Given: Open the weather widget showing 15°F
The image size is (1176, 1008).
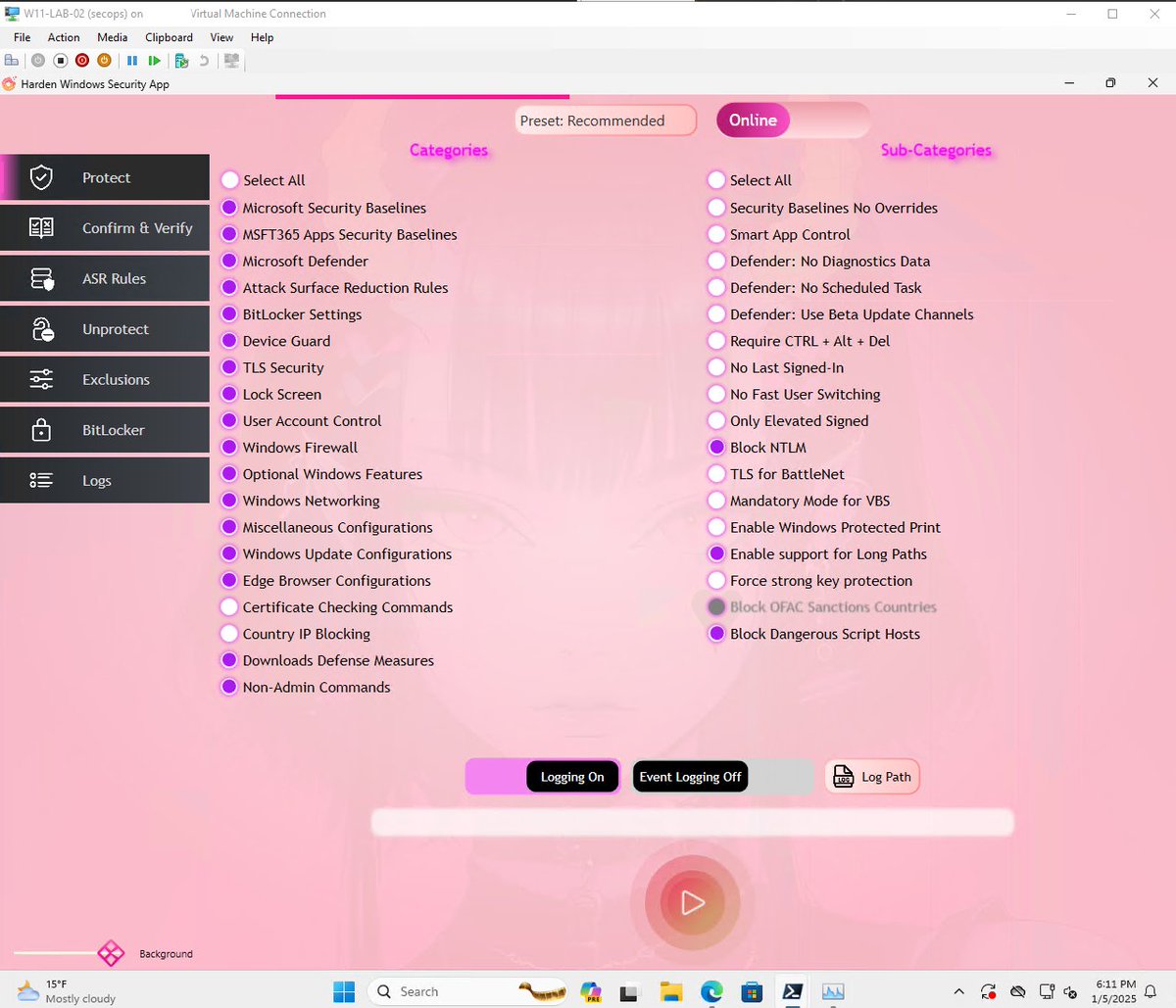Looking at the screenshot, I should [x=67, y=991].
